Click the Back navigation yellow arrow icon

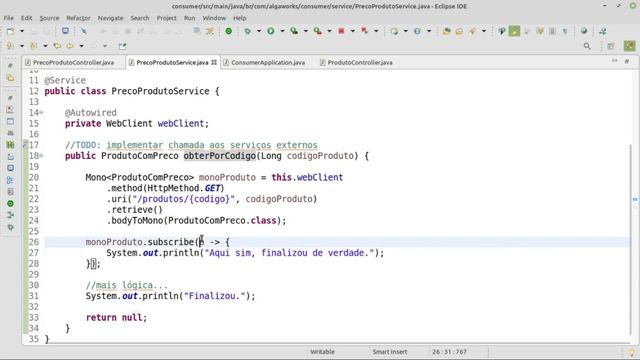(x=70, y=46)
